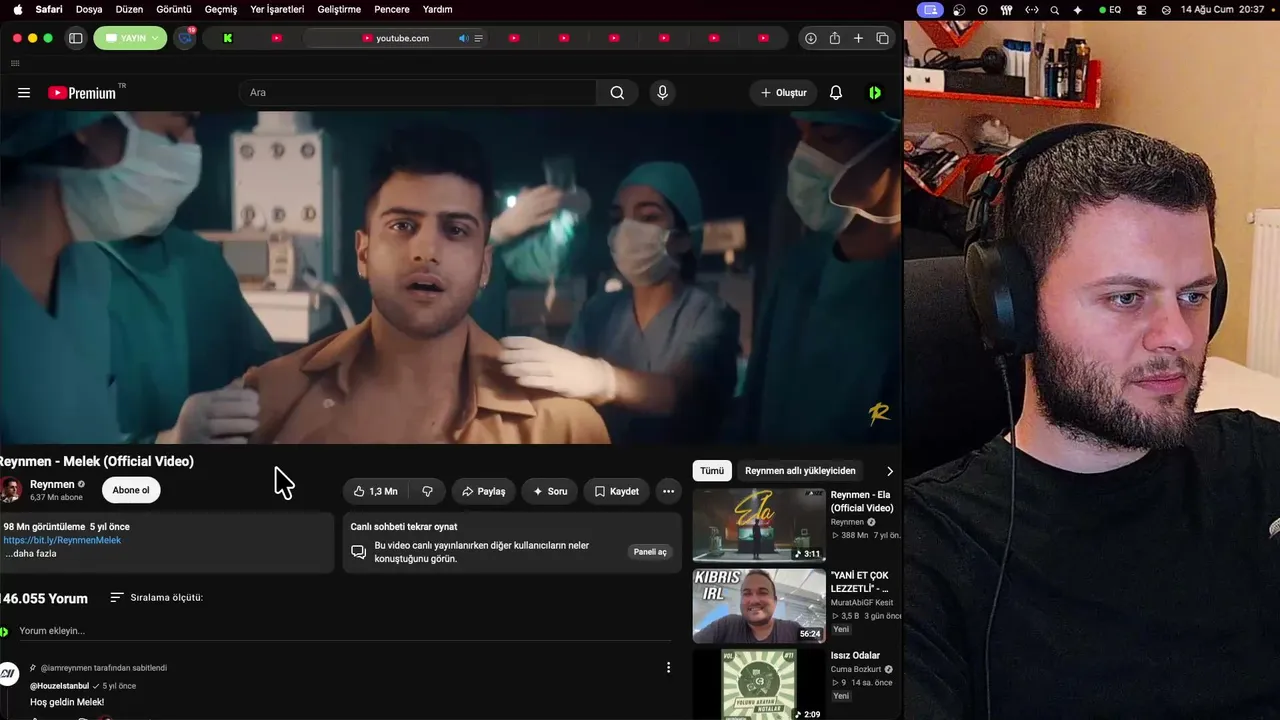Dislike the Reynmen Melek video
This screenshot has width=1280, height=720.
click(x=427, y=491)
